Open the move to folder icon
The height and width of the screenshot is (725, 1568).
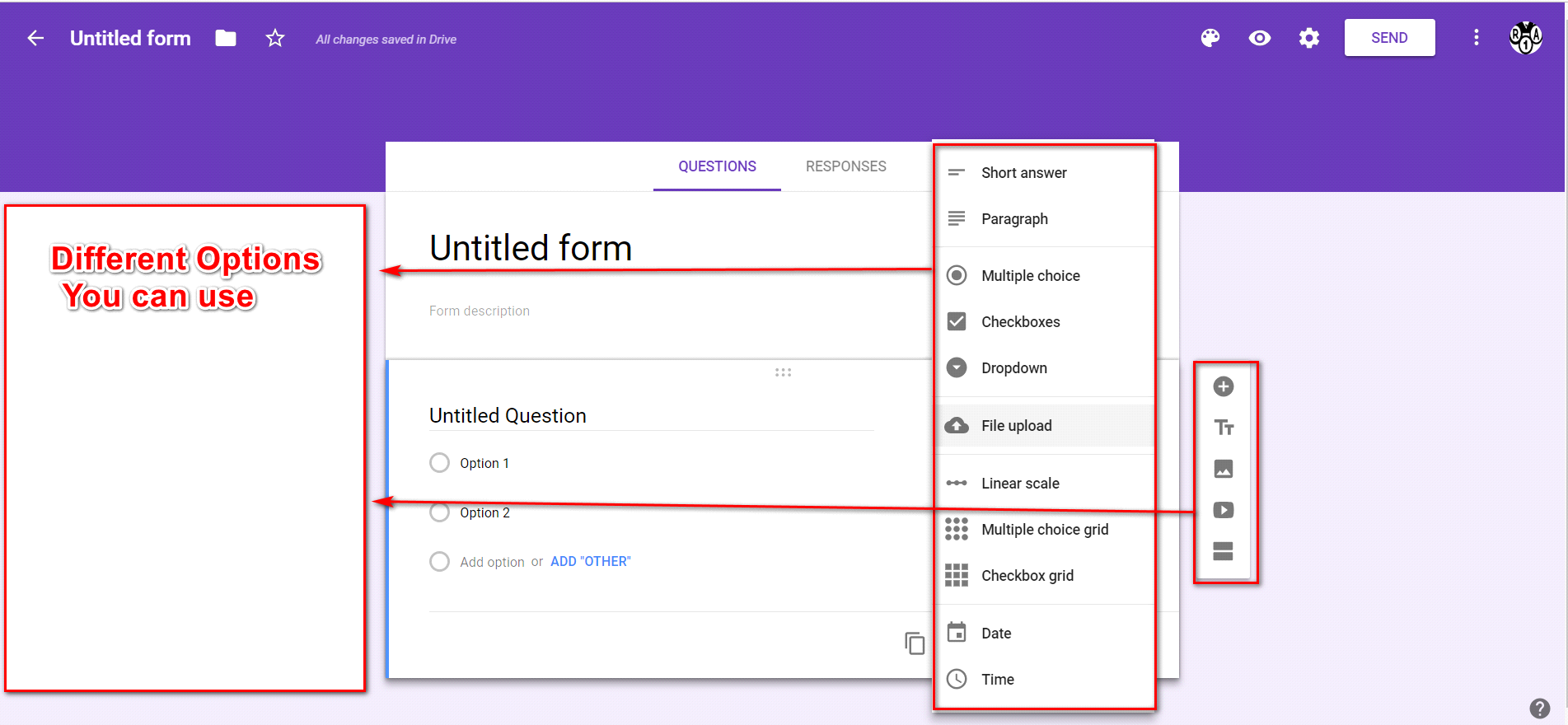226,38
